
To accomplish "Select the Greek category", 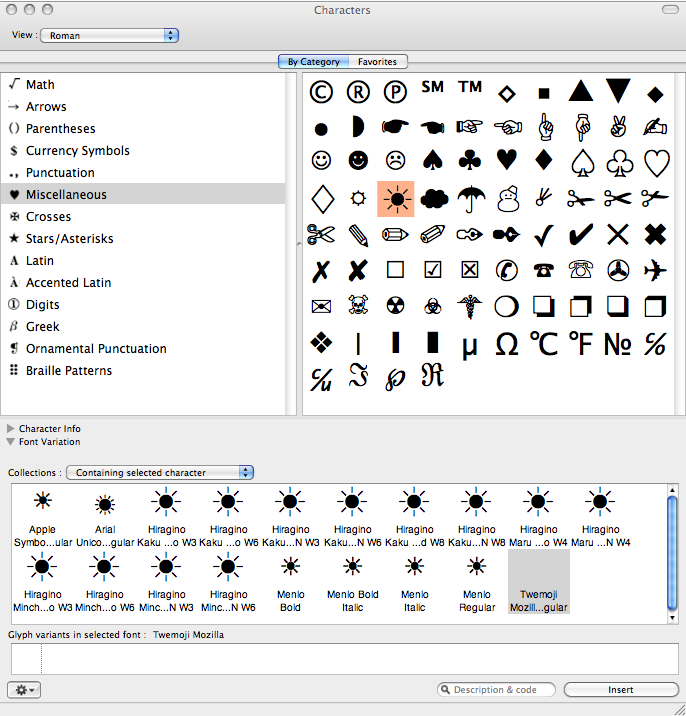I will click(143, 326).
